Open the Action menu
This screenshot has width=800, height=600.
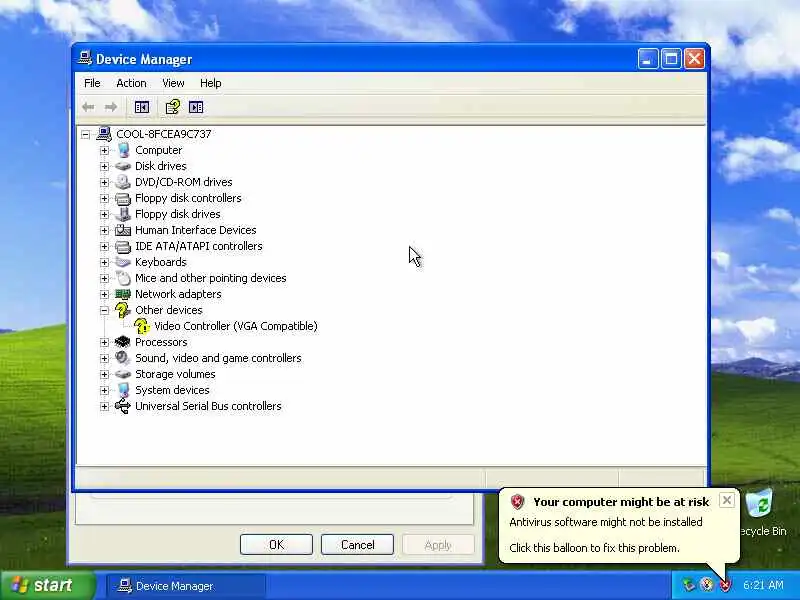point(131,83)
